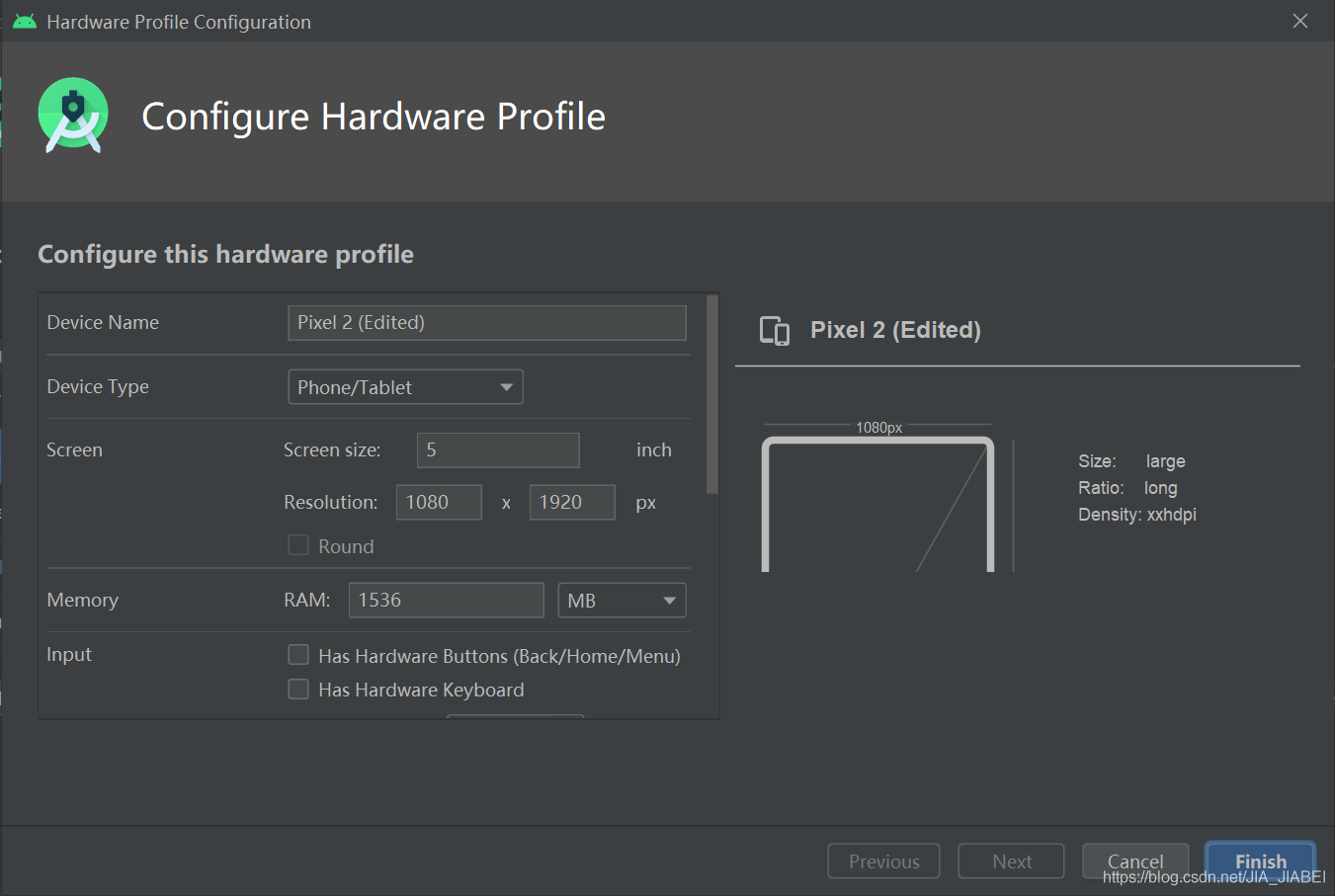
Task: Click the Android Studio logo icon
Action: coord(73,116)
